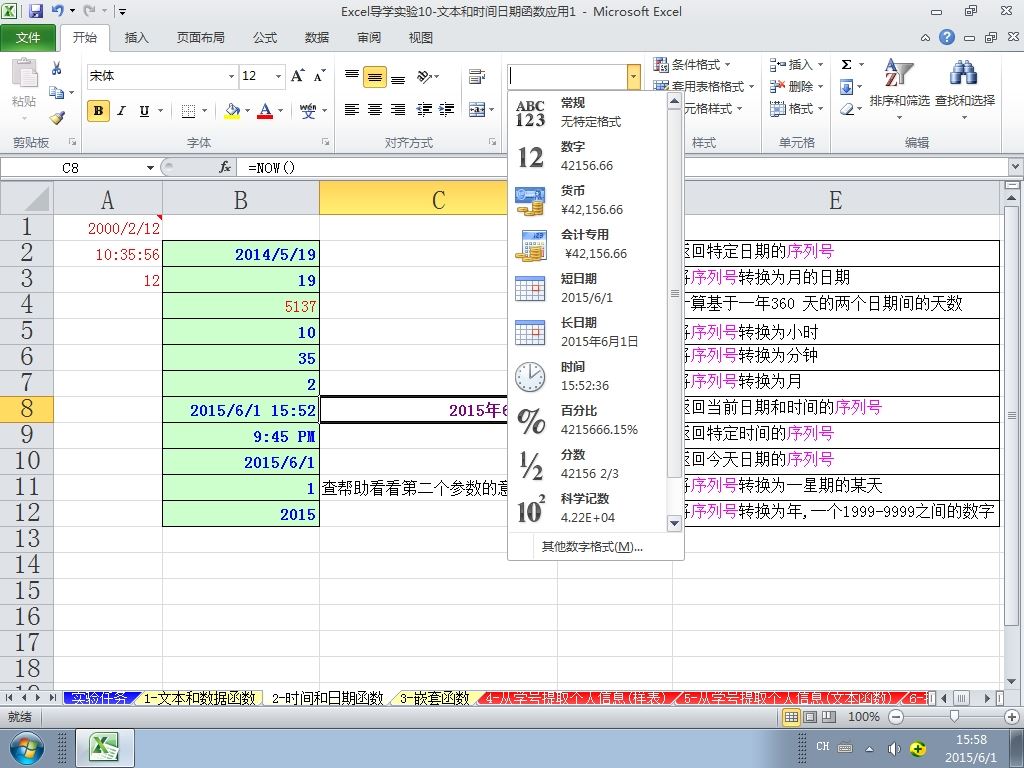Apply the yellow fill color bucket
Screen dimensions: 1024x768
[232, 110]
